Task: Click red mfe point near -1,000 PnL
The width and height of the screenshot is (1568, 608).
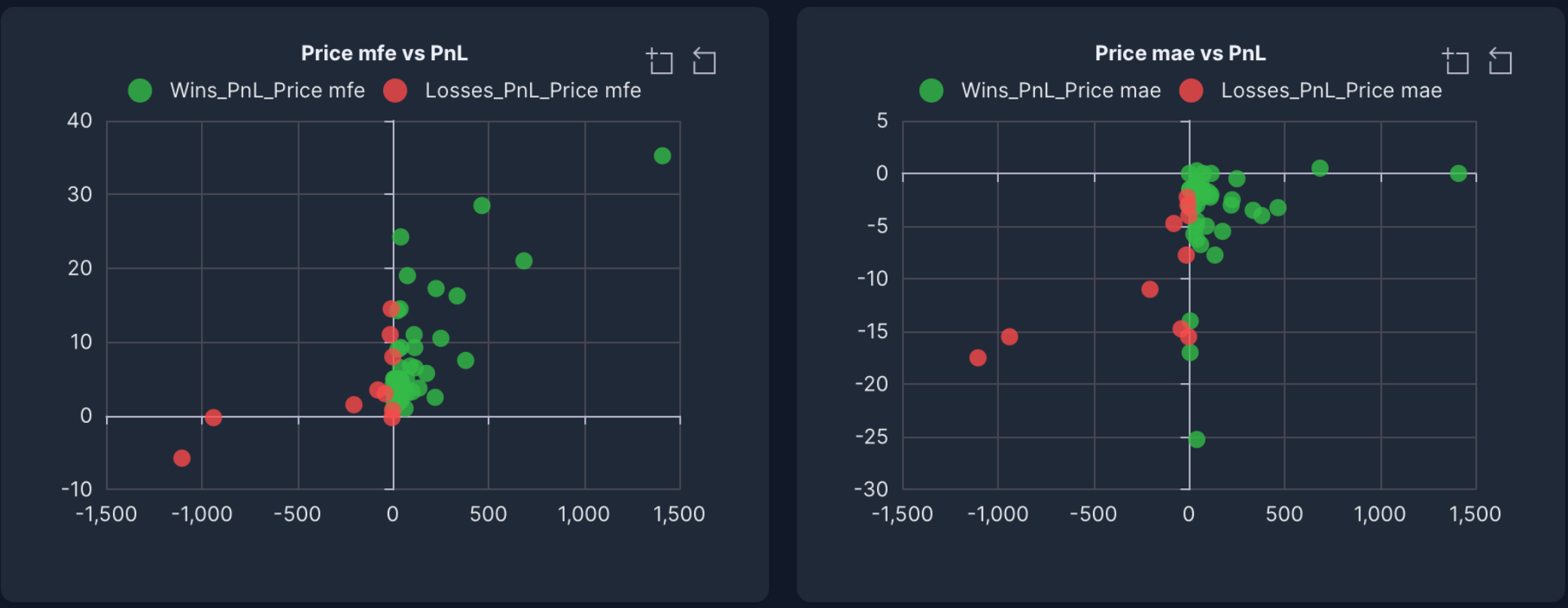Action: click(x=213, y=418)
